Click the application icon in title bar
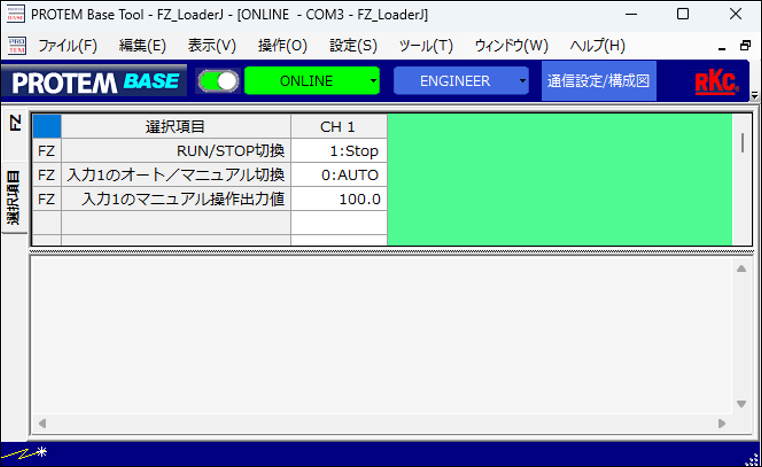 pyautogui.click(x=15, y=15)
